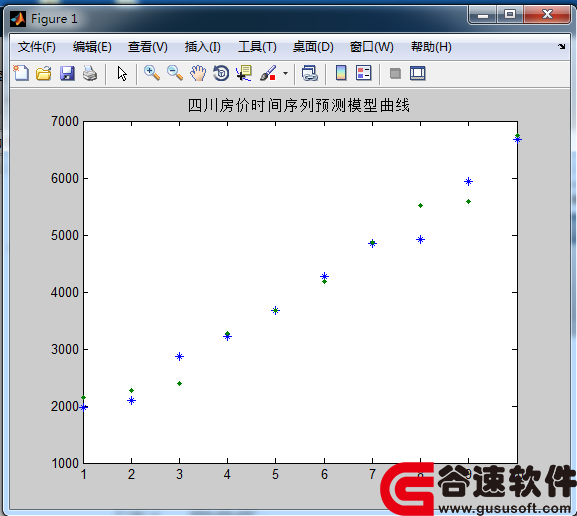Click the Link Plot toolbar icon

coord(309,73)
